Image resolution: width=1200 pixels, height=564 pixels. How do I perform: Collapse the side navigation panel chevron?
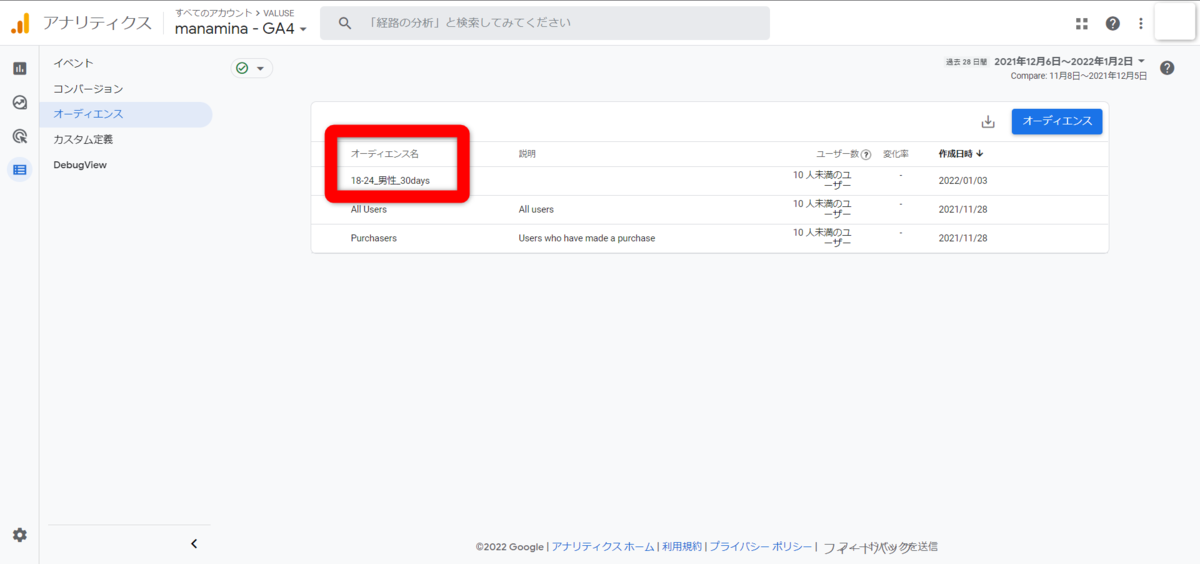[x=194, y=544]
